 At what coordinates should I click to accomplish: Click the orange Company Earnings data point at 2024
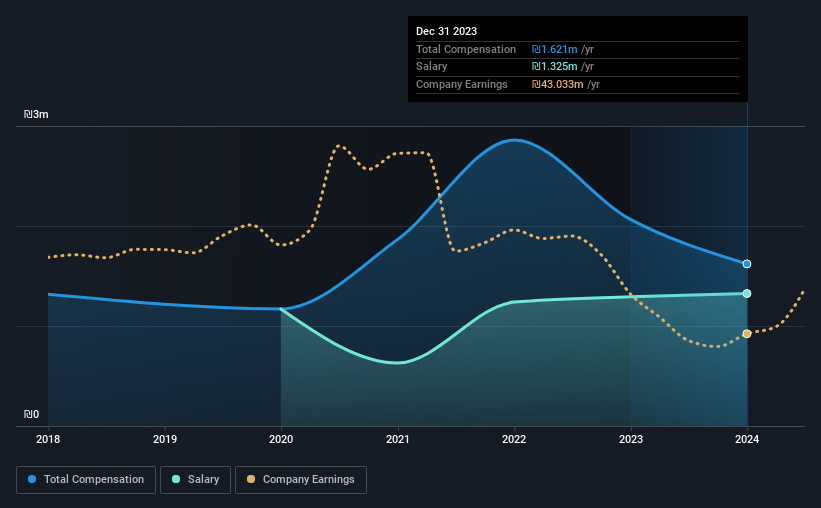747,334
